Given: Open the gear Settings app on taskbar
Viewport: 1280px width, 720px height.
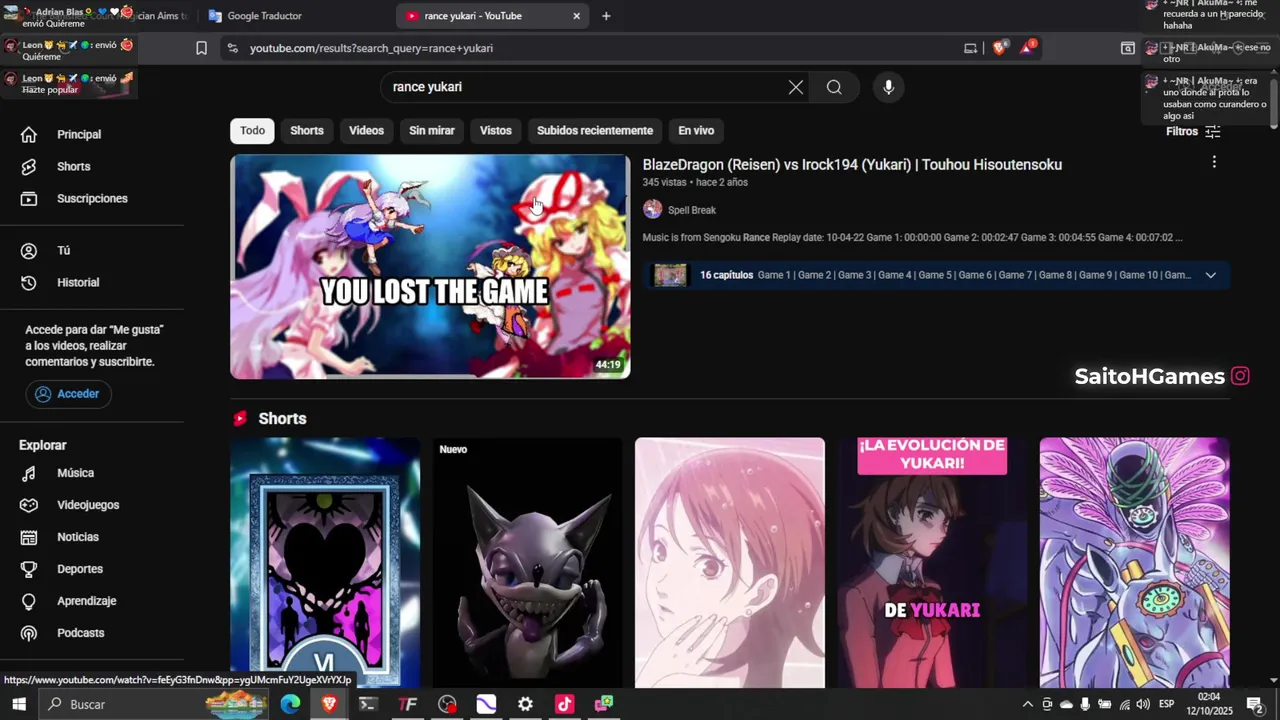Looking at the screenshot, I should click(x=525, y=704).
